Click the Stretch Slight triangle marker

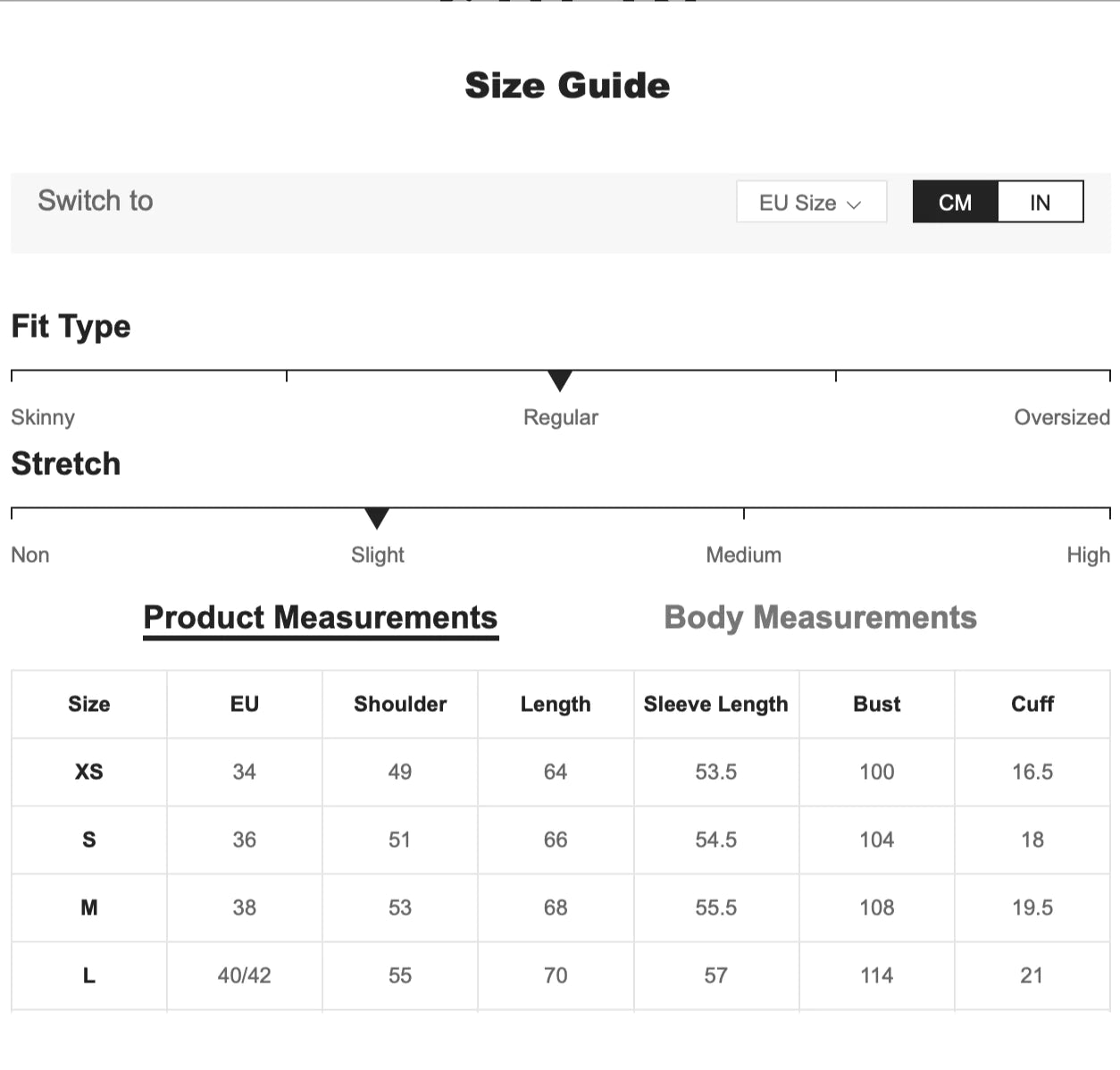click(377, 518)
